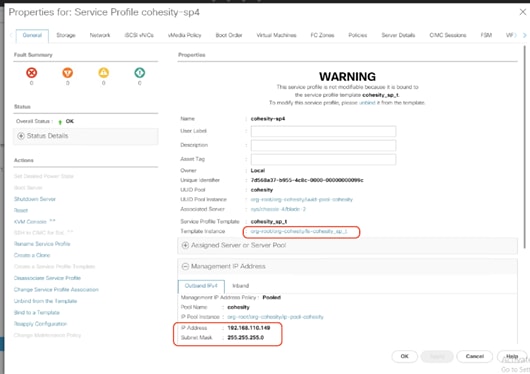Close the Properties dialog with the X

[523, 12]
